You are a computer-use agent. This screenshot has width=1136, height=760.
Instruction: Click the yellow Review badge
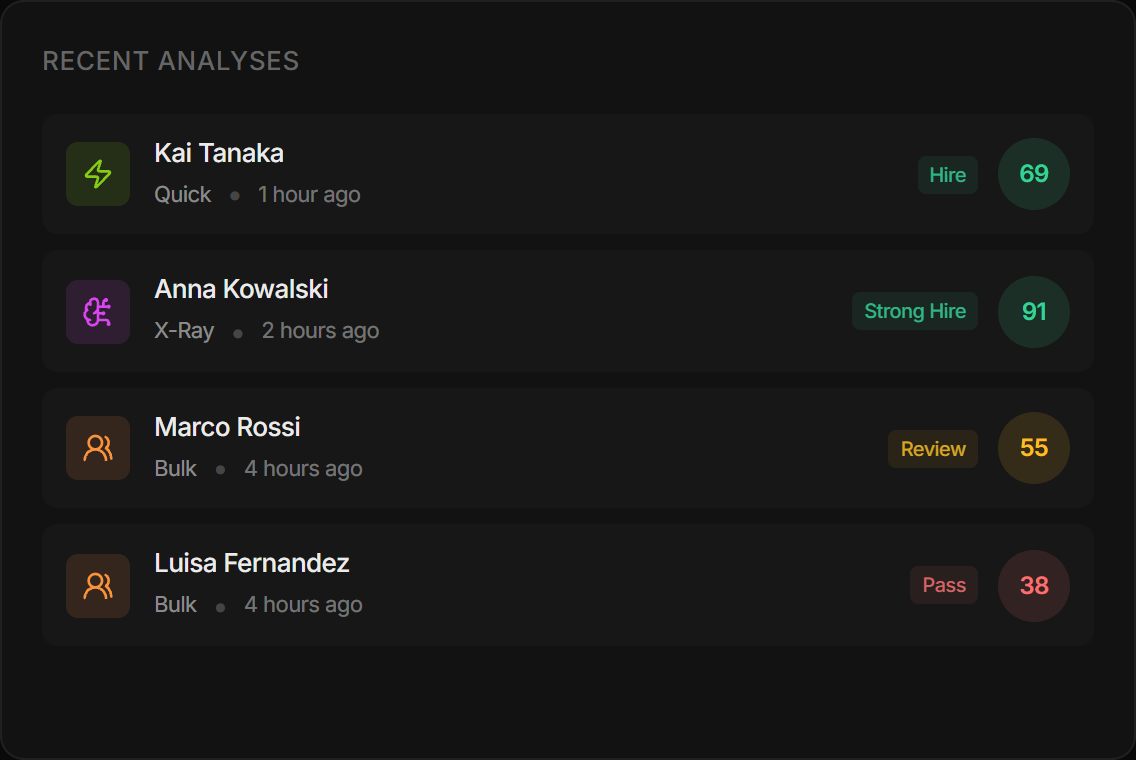click(x=933, y=449)
